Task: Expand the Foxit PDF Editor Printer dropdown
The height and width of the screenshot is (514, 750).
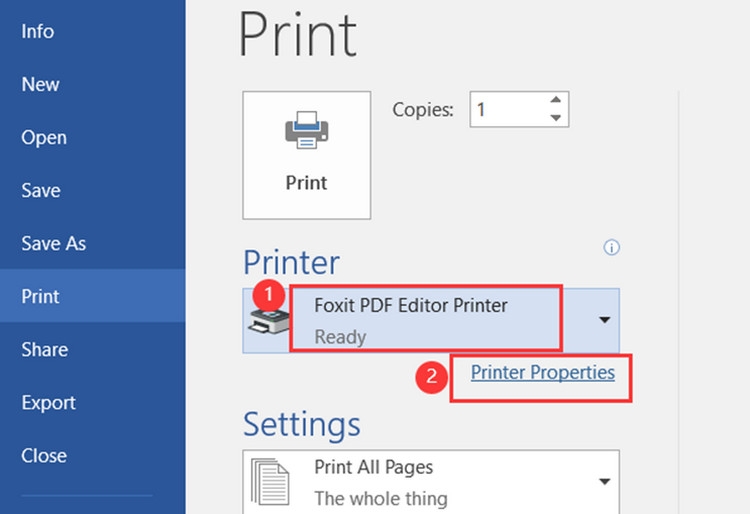Action: [605, 319]
